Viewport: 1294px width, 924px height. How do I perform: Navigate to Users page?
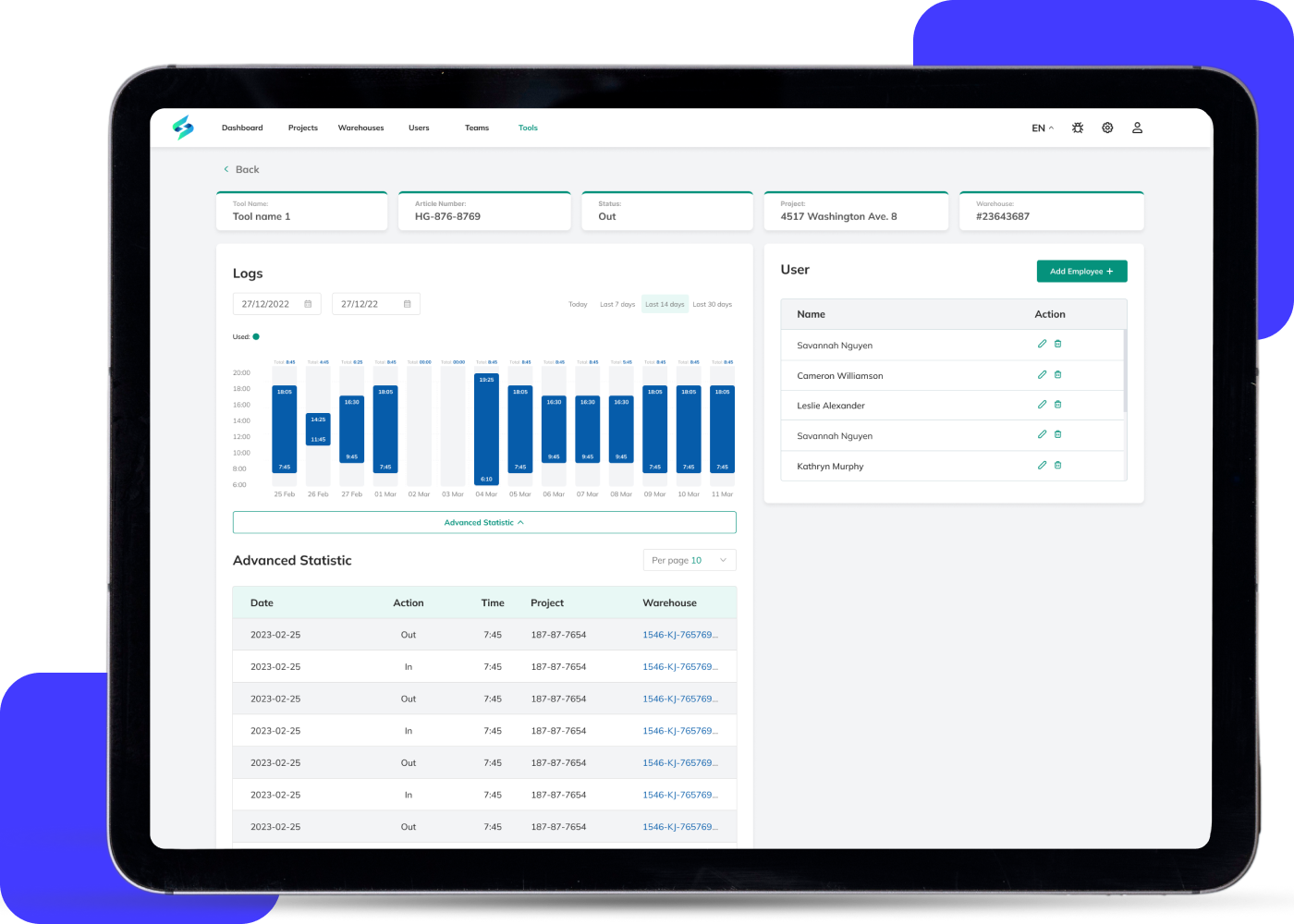pos(419,128)
